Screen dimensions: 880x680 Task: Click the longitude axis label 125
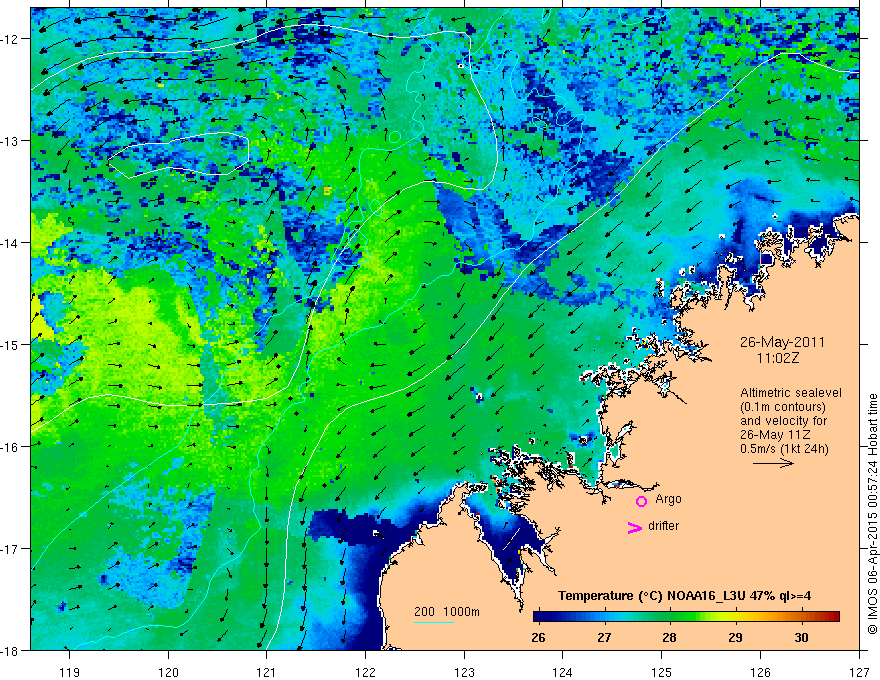click(662, 672)
